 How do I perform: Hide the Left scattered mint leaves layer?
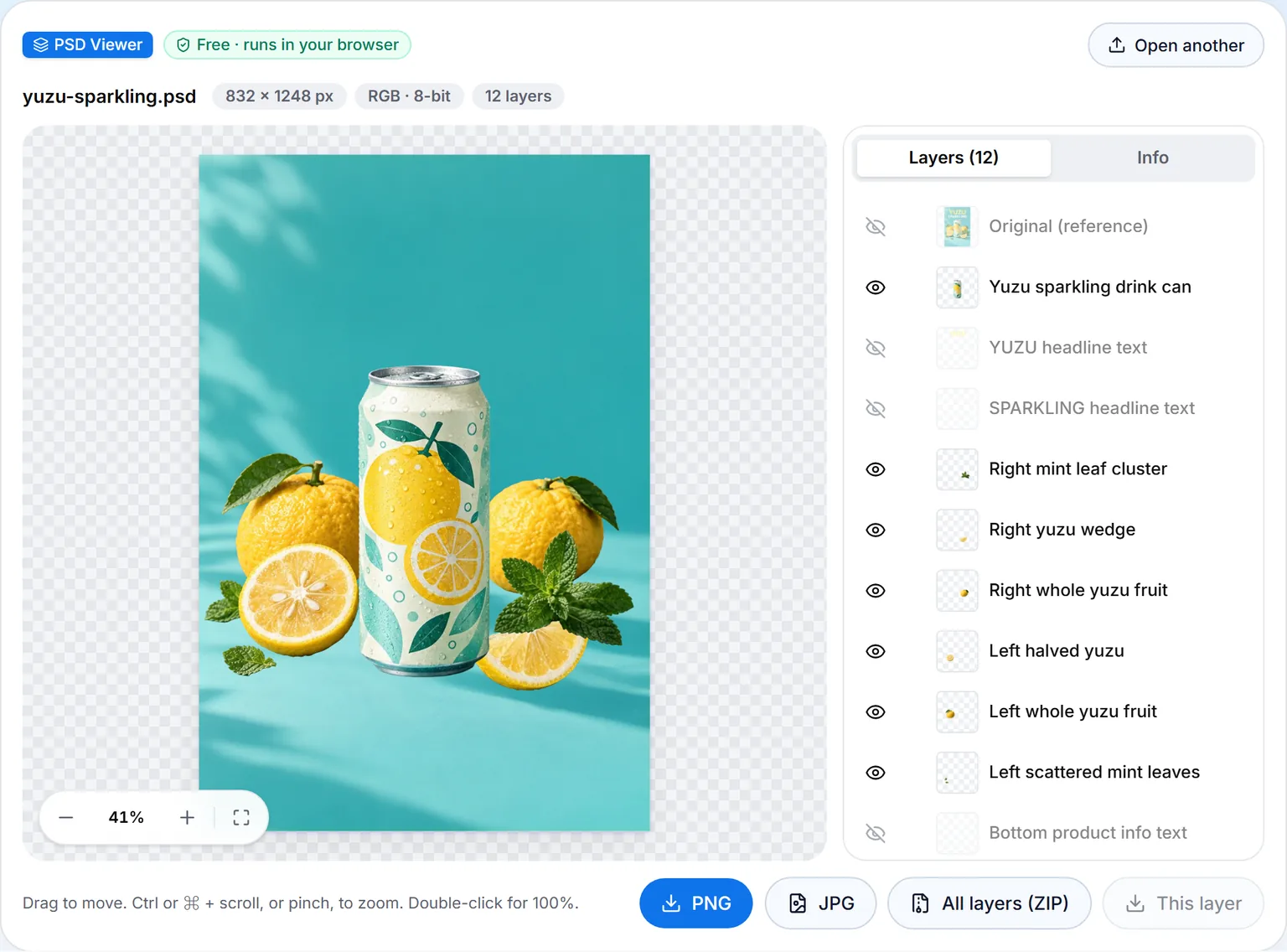[876, 773]
